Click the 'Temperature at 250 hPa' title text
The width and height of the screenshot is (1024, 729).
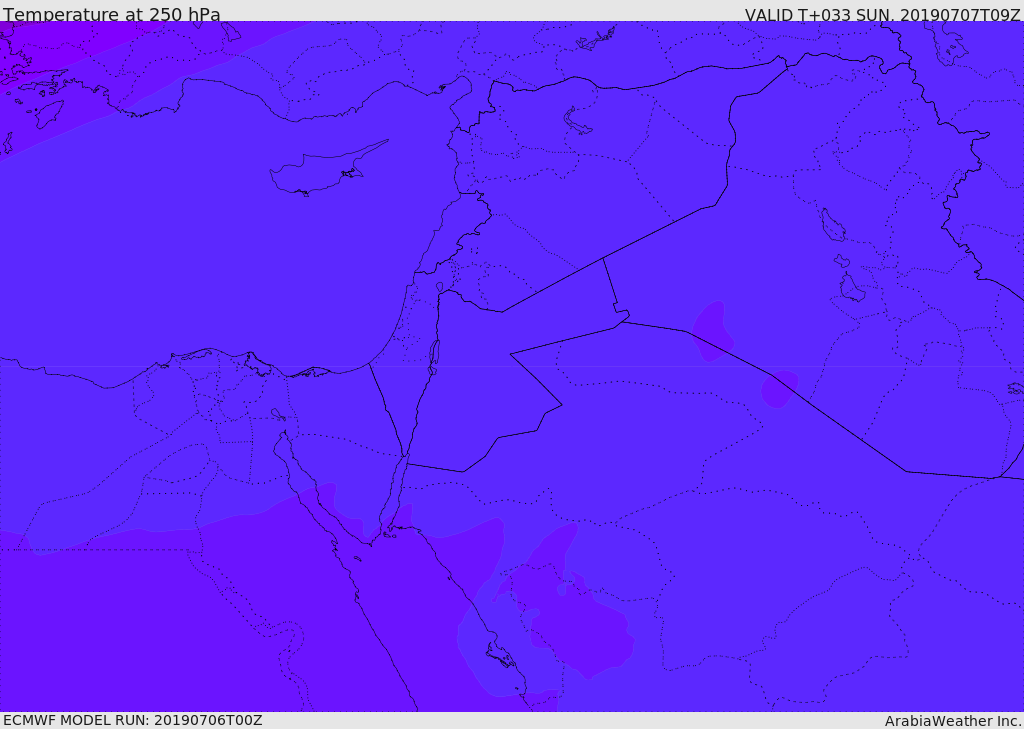coord(112,14)
